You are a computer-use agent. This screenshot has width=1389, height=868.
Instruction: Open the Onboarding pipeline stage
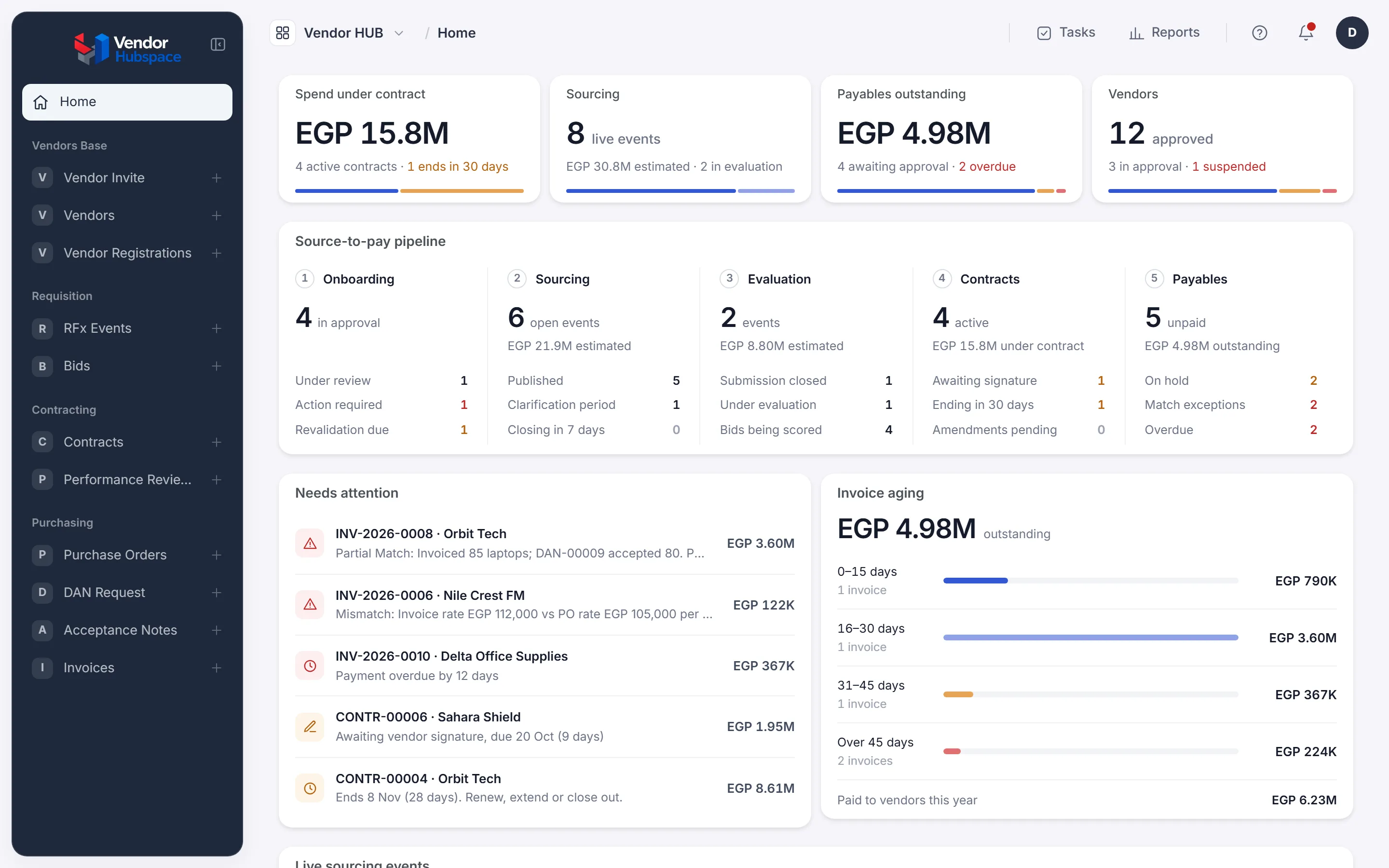click(x=381, y=355)
